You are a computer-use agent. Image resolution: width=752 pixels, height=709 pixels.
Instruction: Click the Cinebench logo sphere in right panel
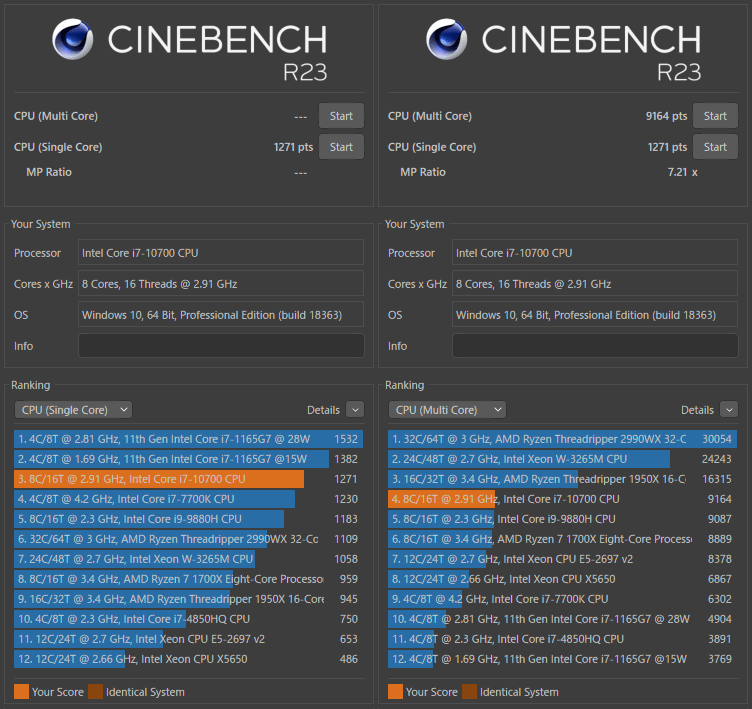(446, 39)
